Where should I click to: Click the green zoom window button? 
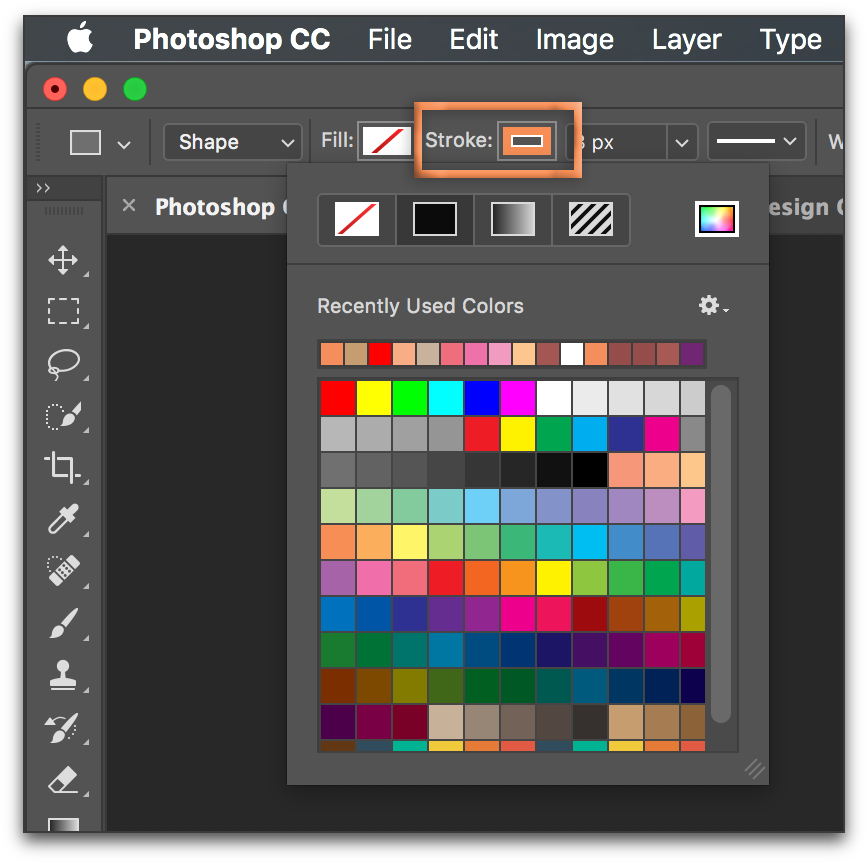135,89
